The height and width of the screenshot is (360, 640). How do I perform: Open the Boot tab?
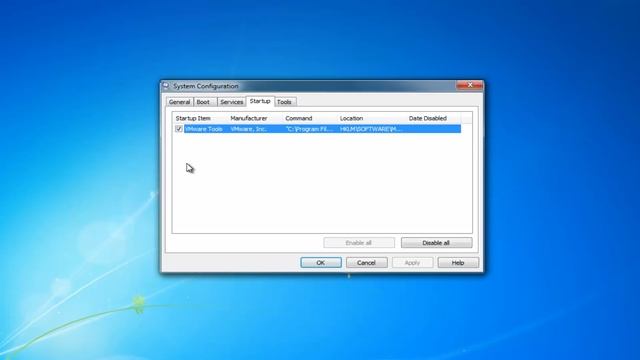click(203, 102)
